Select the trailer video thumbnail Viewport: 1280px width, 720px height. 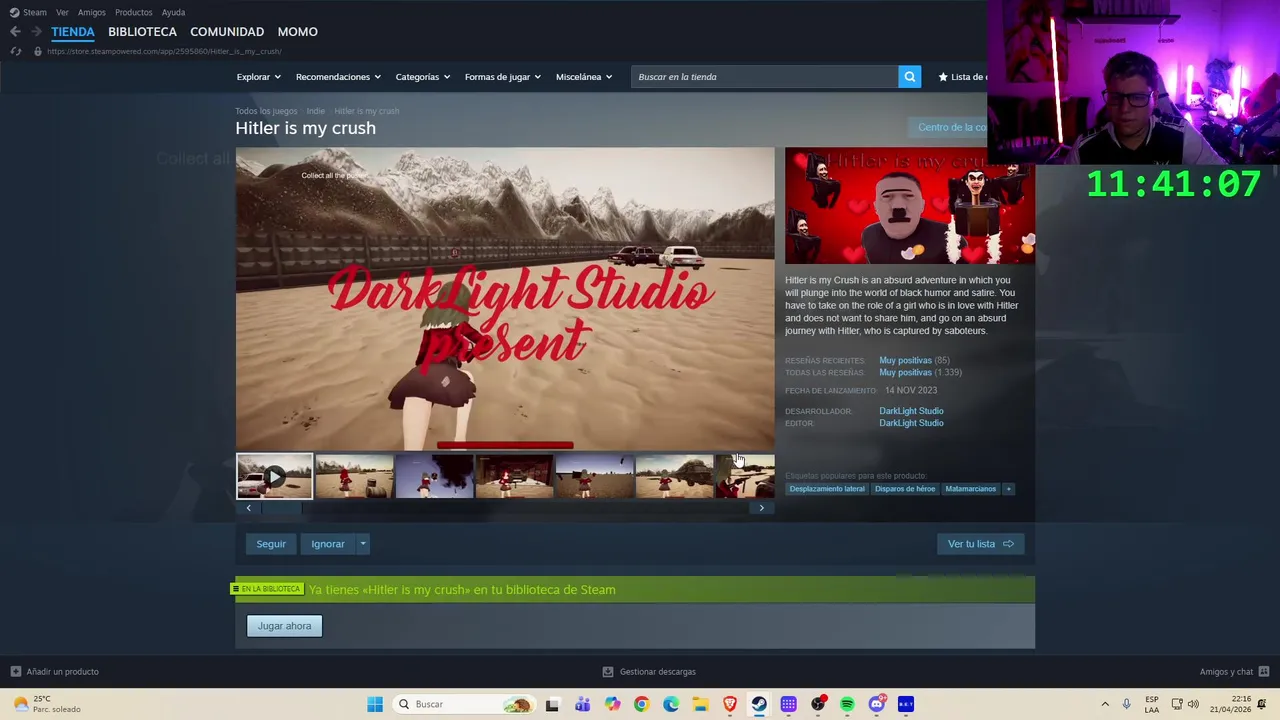tap(274, 476)
